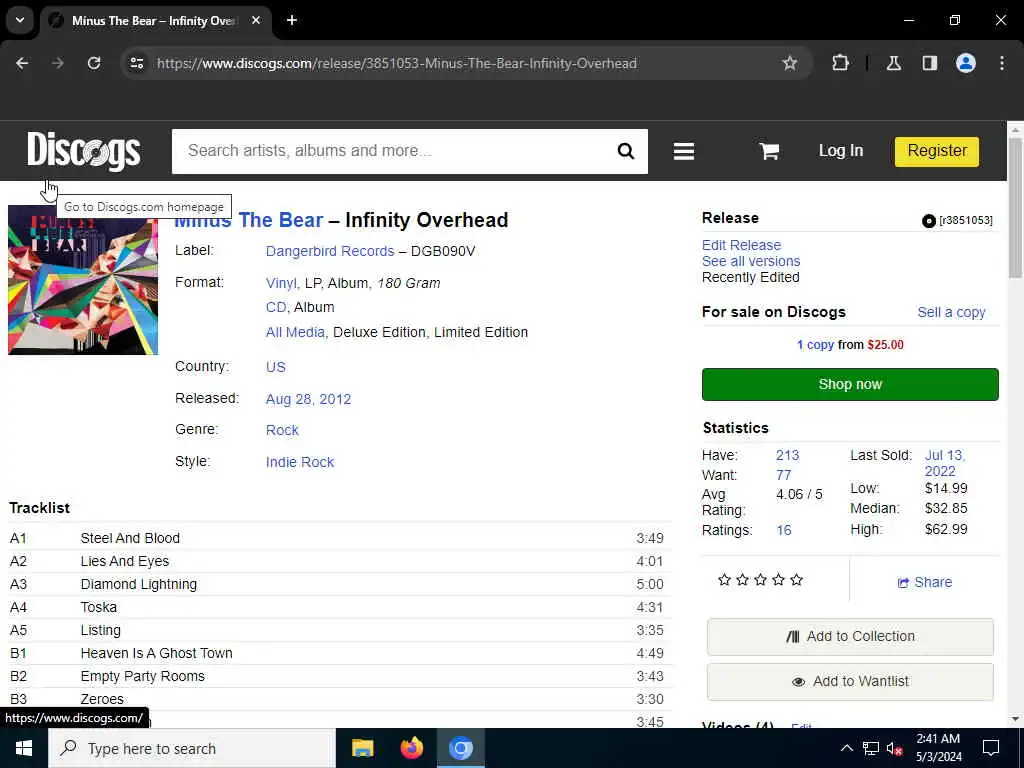
Task: Open See all versions link
Action: pyautogui.click(x=751, y=261)
